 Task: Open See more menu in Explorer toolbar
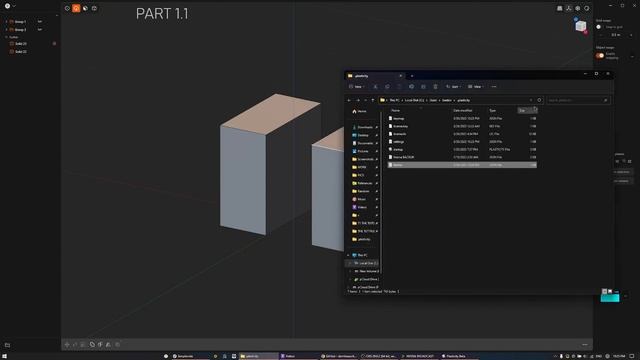tap(494, 87)
